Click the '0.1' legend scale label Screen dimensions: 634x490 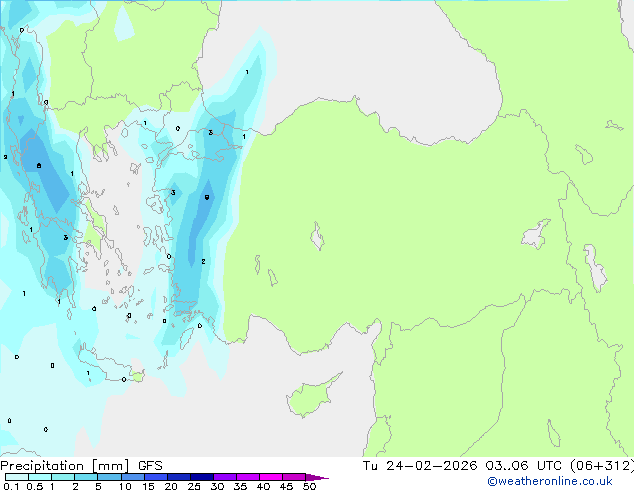(11, 486)
